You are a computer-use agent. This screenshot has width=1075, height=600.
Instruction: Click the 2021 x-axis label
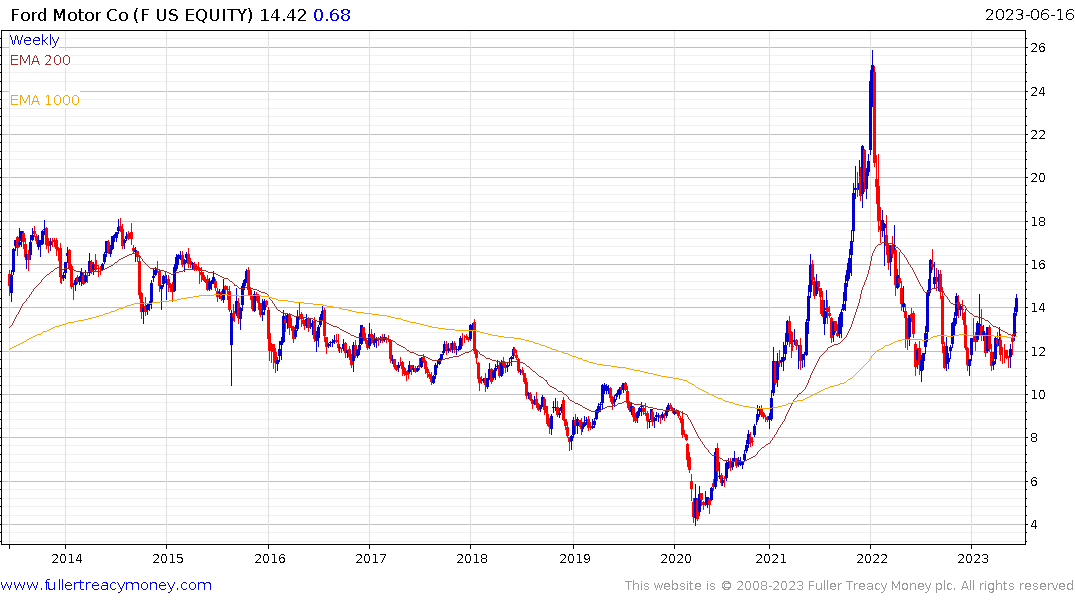pyautogui.click(x=771, y=558)
